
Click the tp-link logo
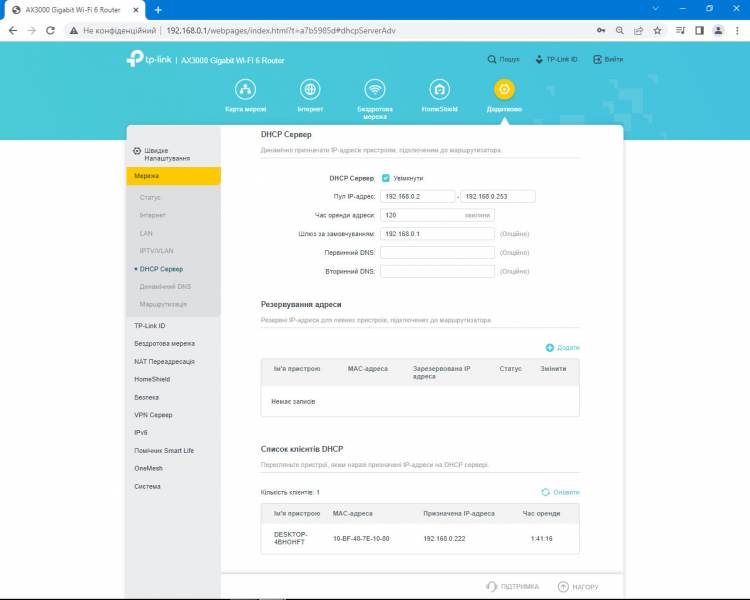149,59
